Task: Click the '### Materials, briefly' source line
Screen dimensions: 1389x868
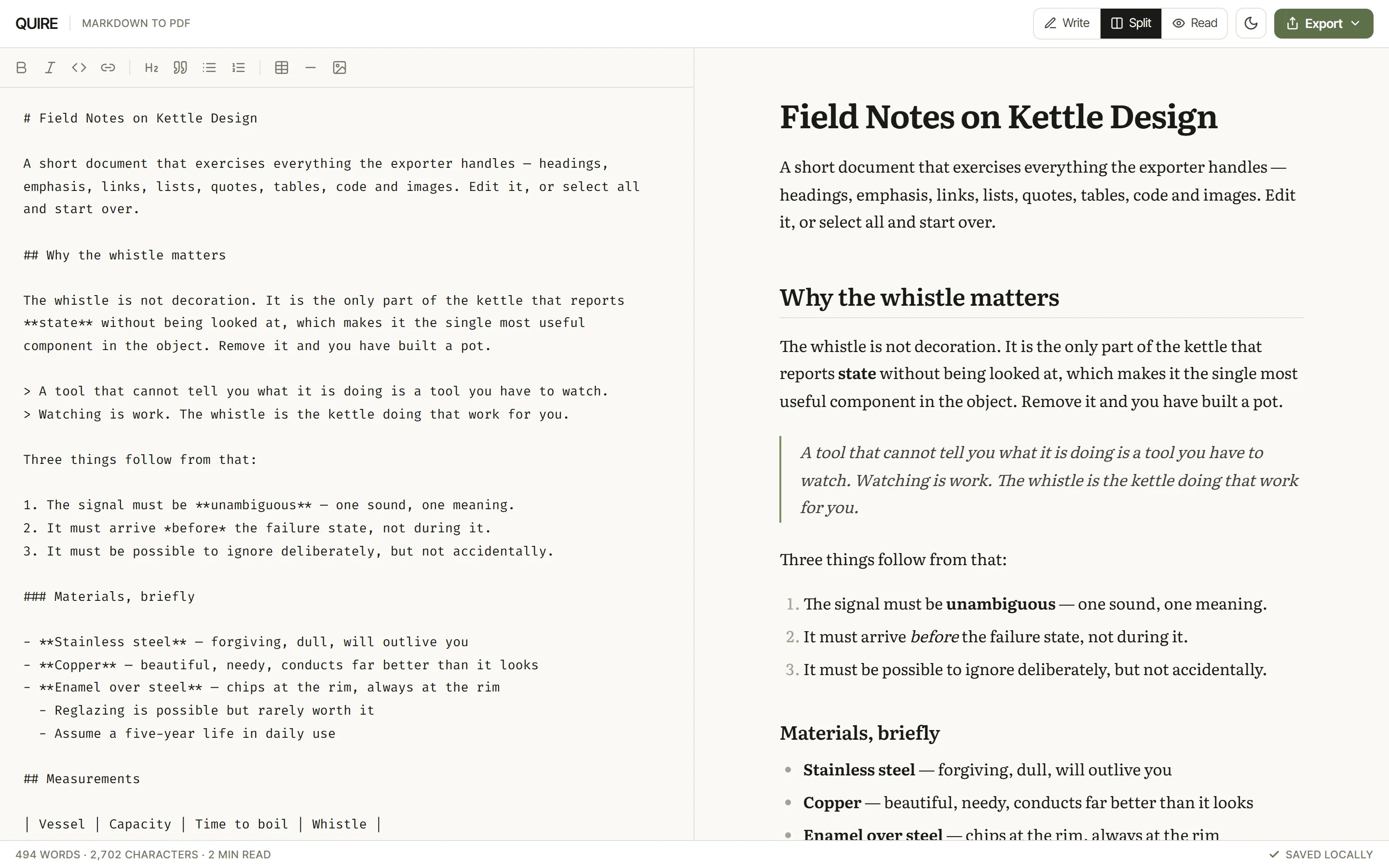Action: [x=109, y=597]
